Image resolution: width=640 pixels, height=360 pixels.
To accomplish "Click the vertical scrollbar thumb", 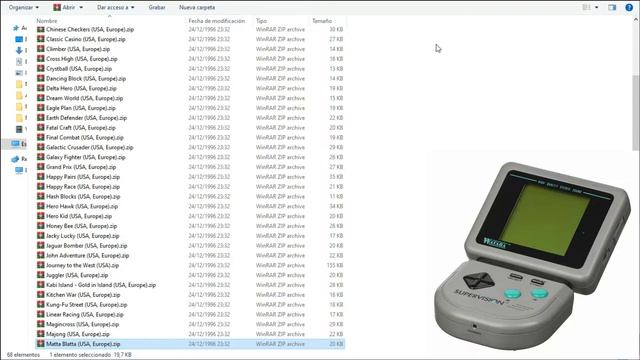I will pyautogui.click(x=636, y=113).
